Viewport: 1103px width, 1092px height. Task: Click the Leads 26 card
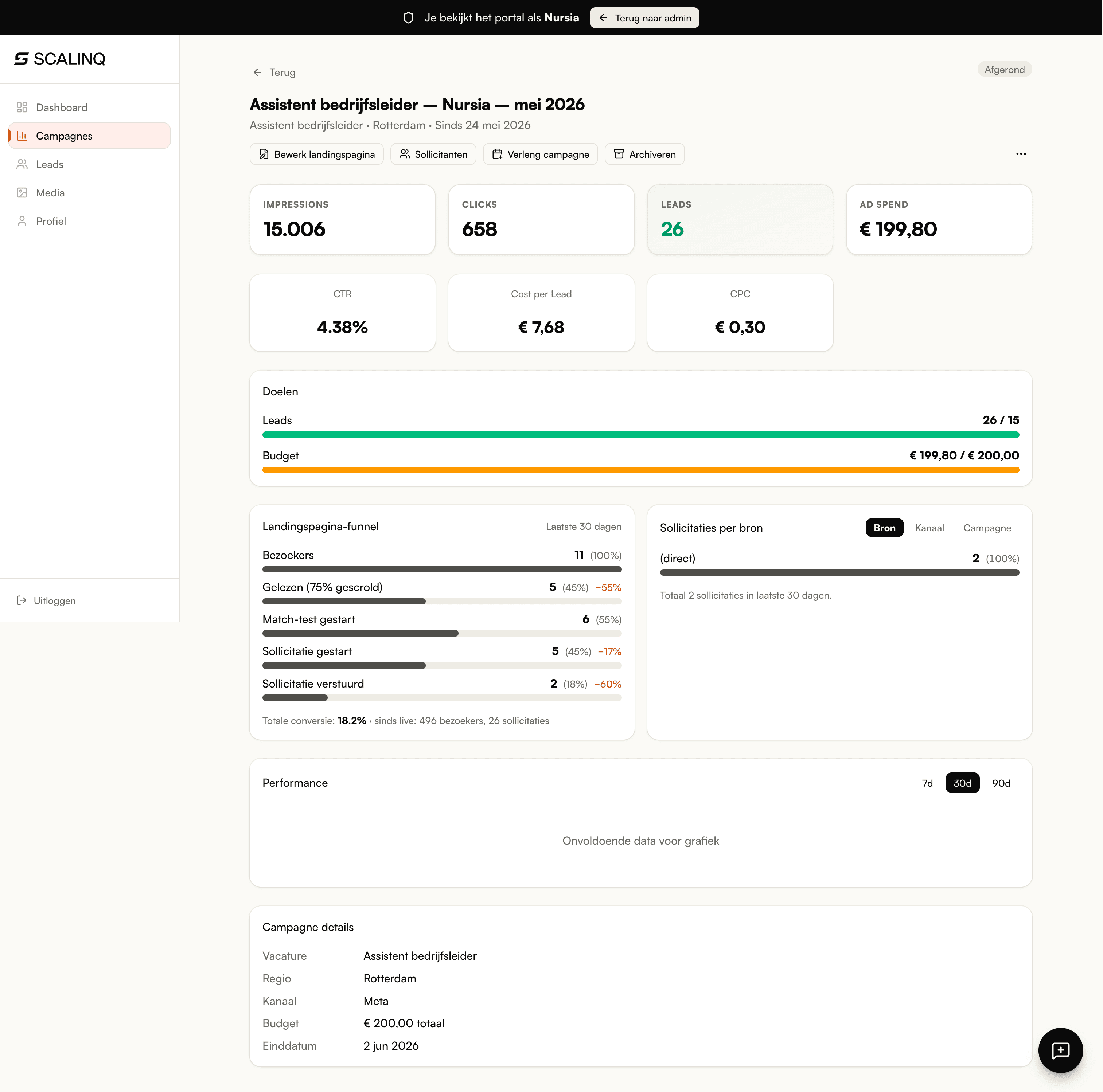click(740, 220)
